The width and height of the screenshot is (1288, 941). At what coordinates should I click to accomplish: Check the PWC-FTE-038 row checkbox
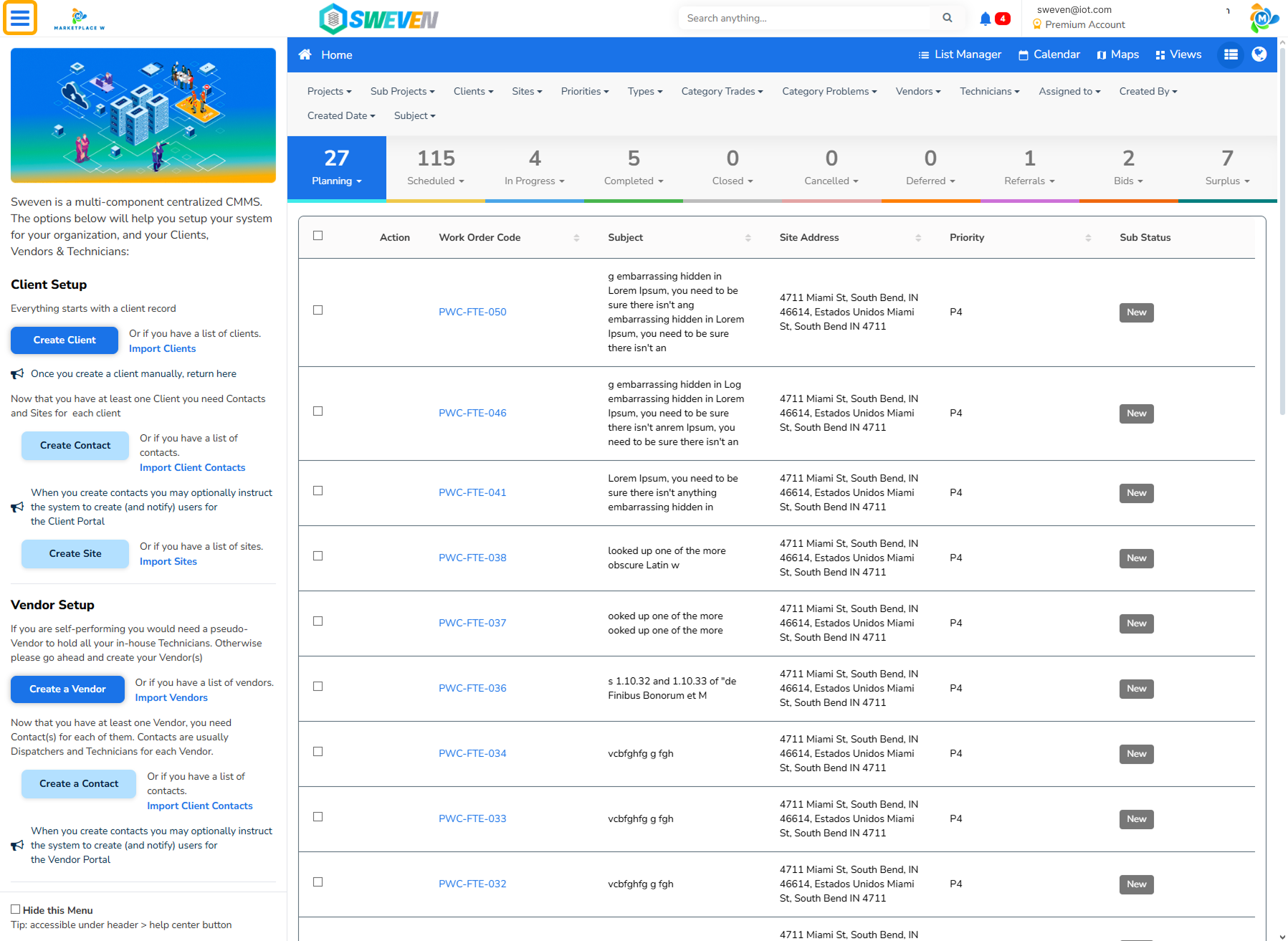coord(318,556)
